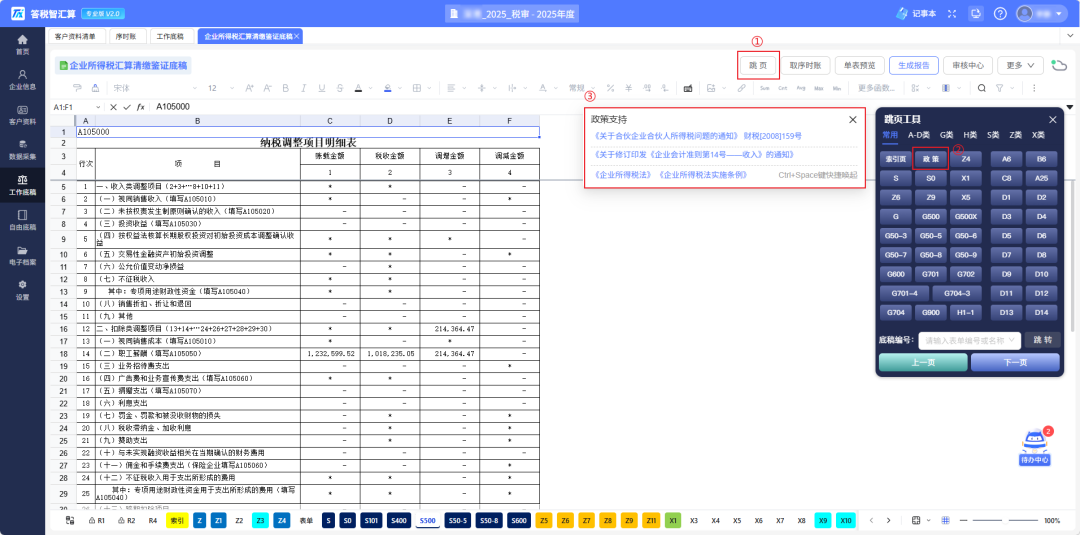Open 客户资料 in the sidebar
The image size is (1080, 535).
[x=23, y=115]
